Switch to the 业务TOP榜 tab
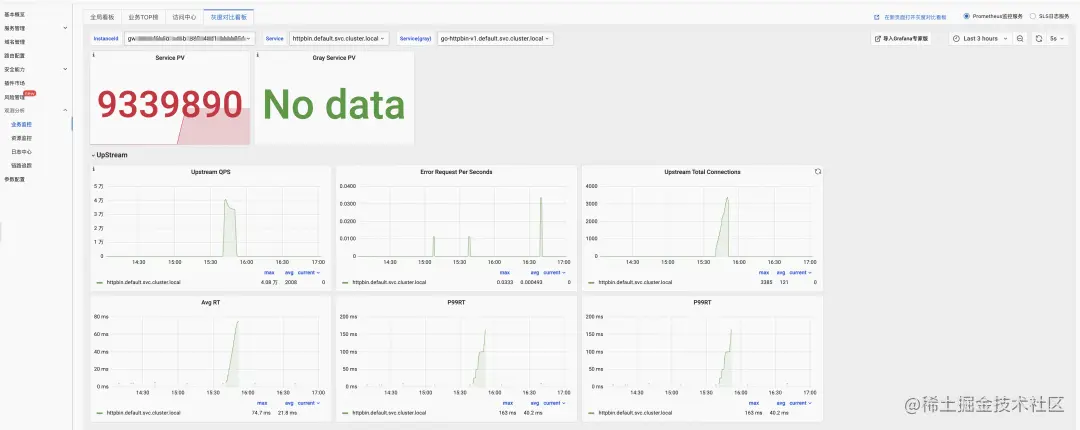1080x430 pixels. point(143,17)
